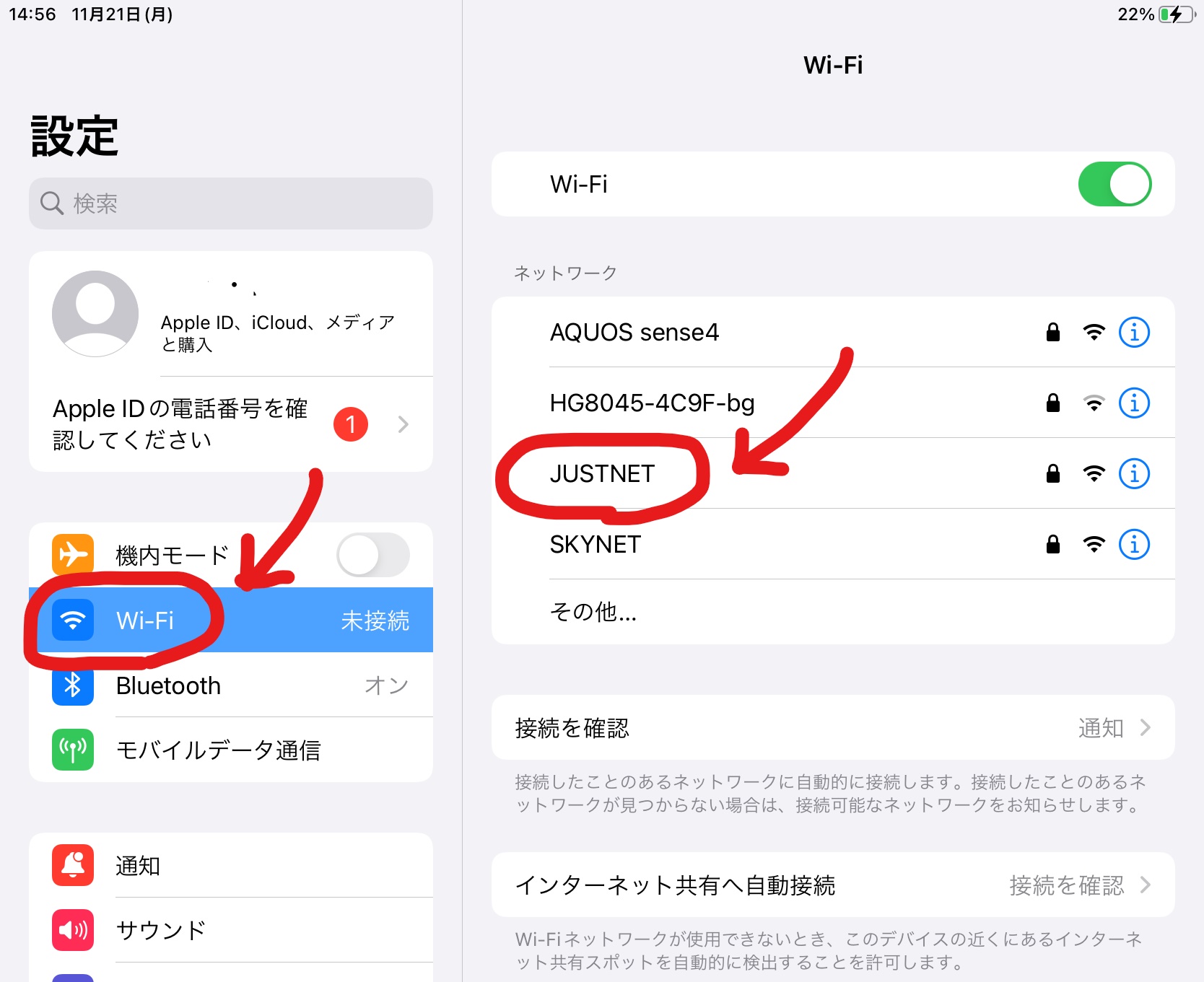Tap the 通知 value in 接続を確認 row
The width and height of the screenshot is (1204, 982).
1101,728
